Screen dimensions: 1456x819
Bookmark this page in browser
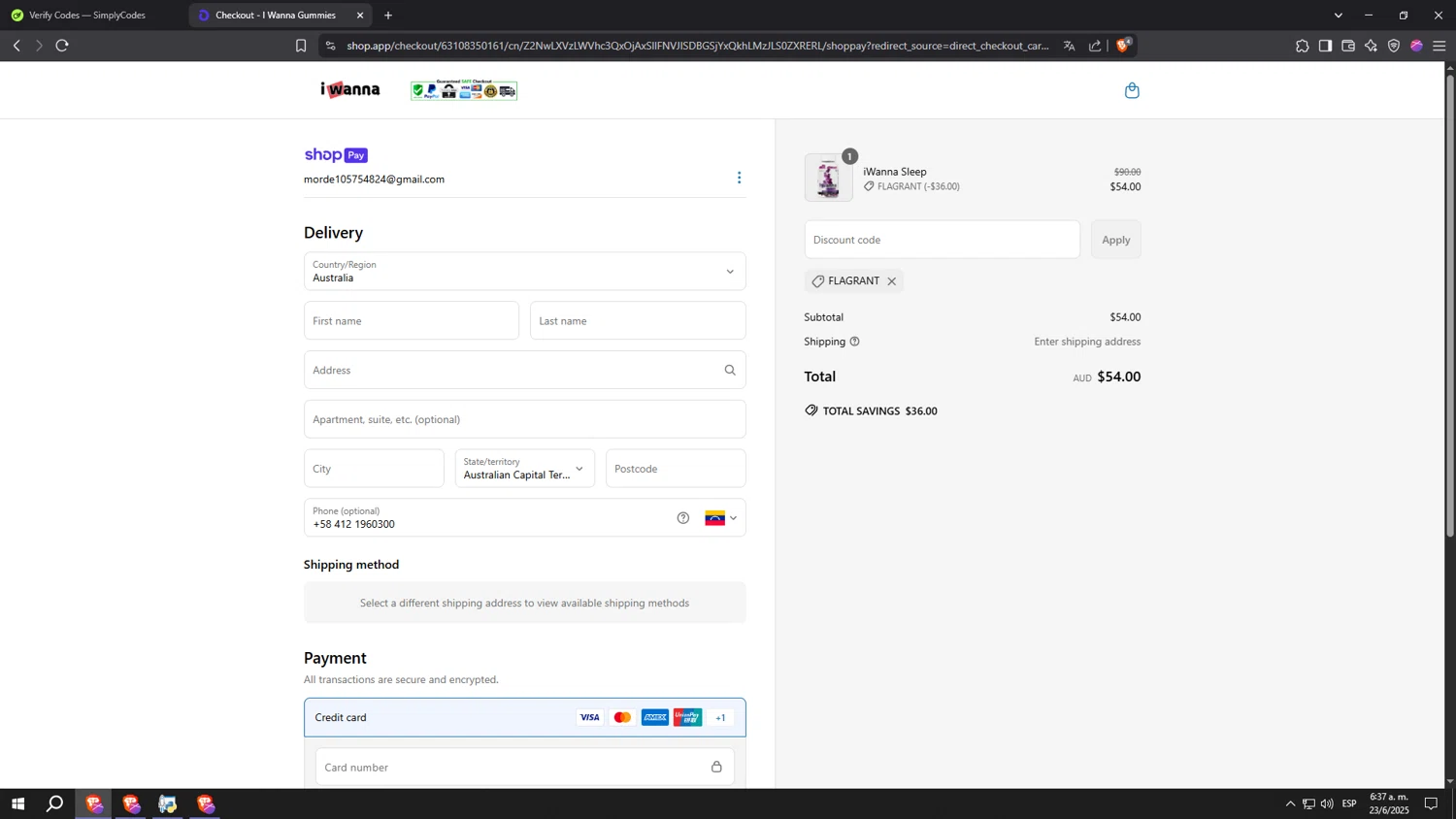(301, 46)
